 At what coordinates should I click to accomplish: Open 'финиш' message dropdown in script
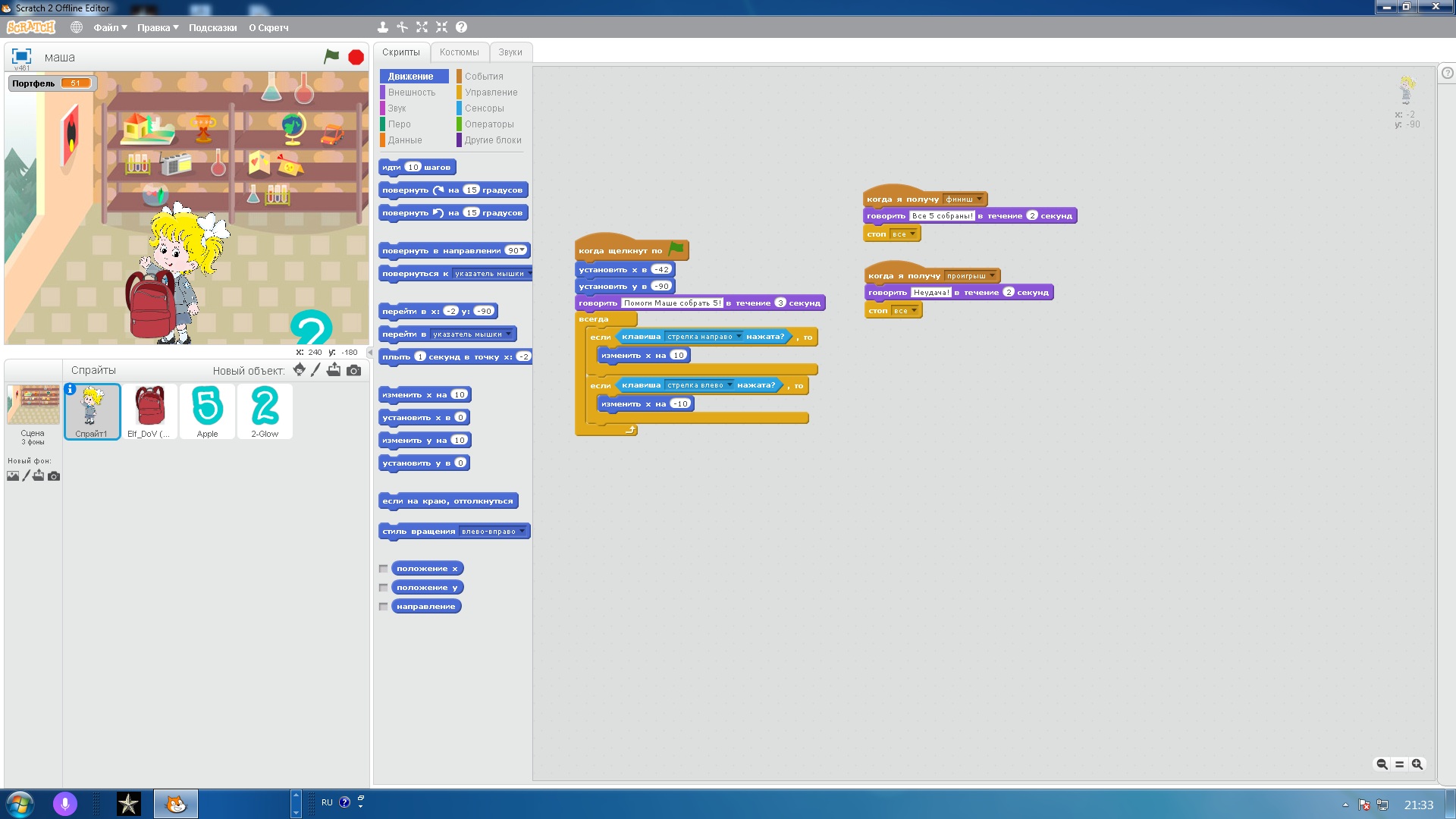979,199
